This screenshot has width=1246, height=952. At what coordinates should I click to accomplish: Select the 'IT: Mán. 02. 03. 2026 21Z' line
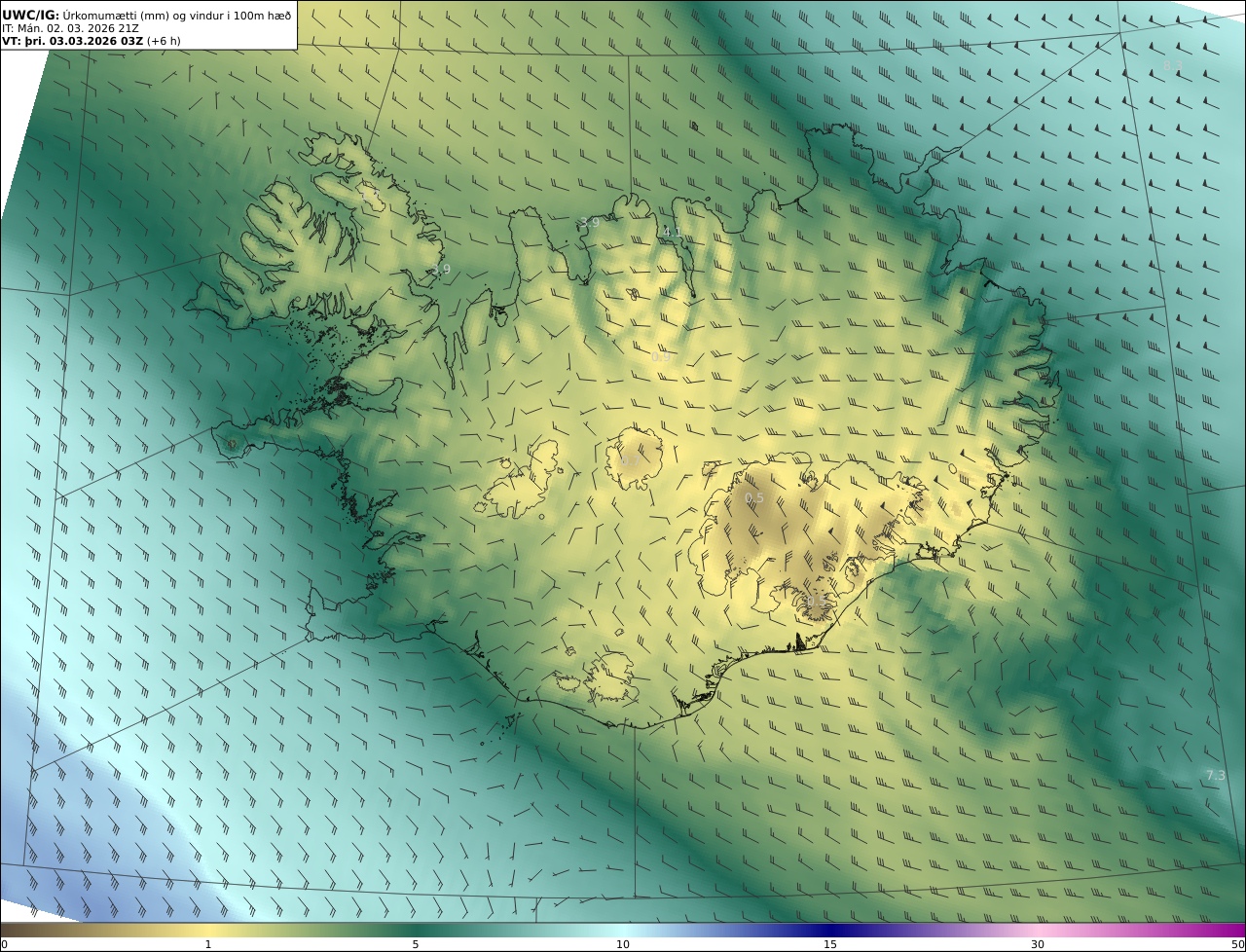click(70, 28)
